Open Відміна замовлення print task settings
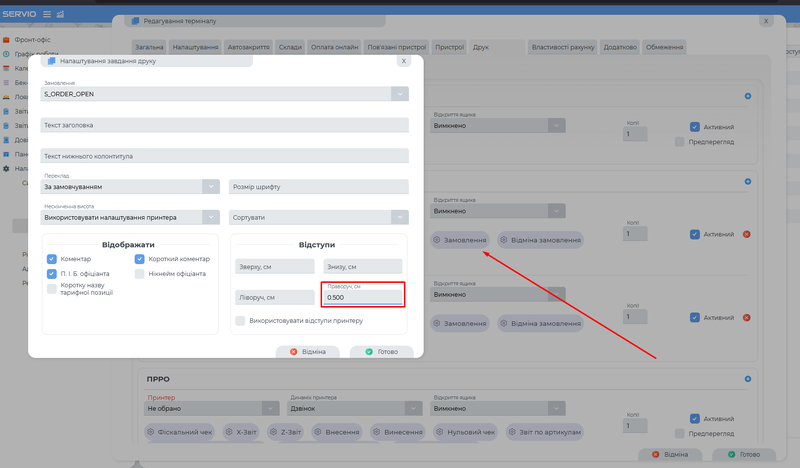 pos(540,240)
